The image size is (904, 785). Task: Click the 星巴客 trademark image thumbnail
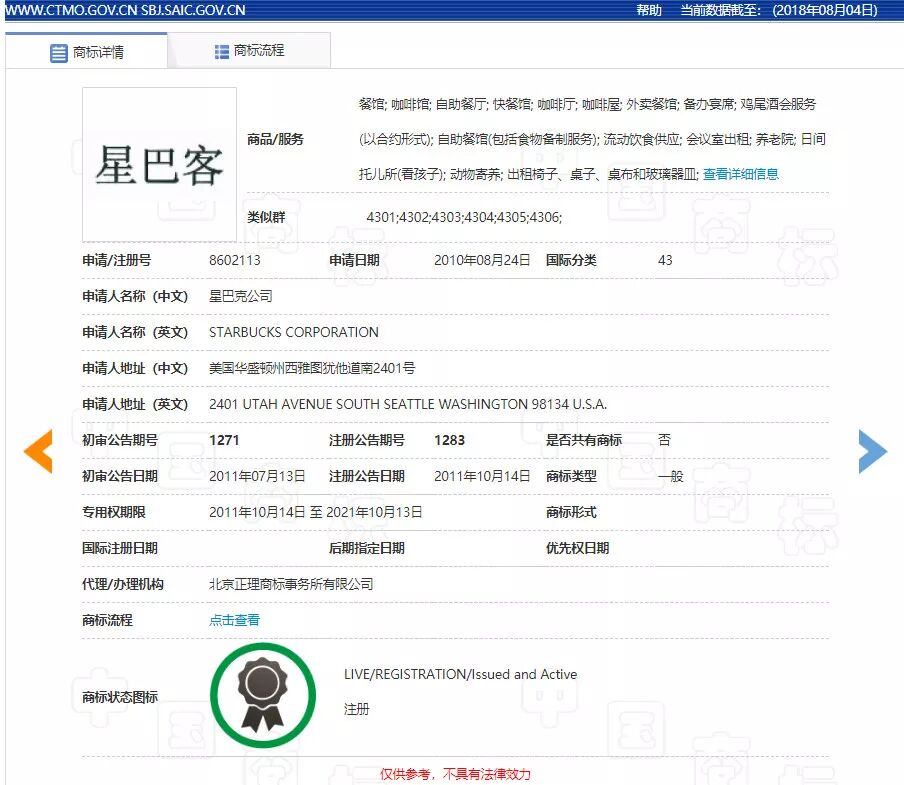pos(159,164)
